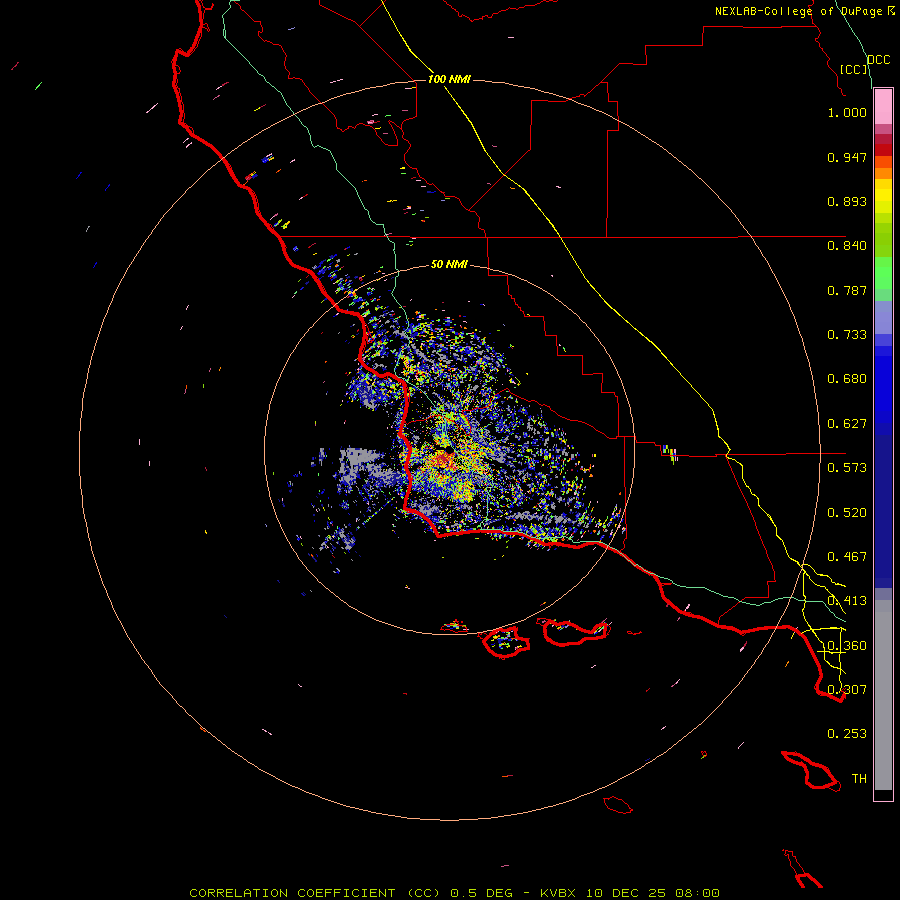
Task: Click the 0.253 scale value
Action: point(847,734)
